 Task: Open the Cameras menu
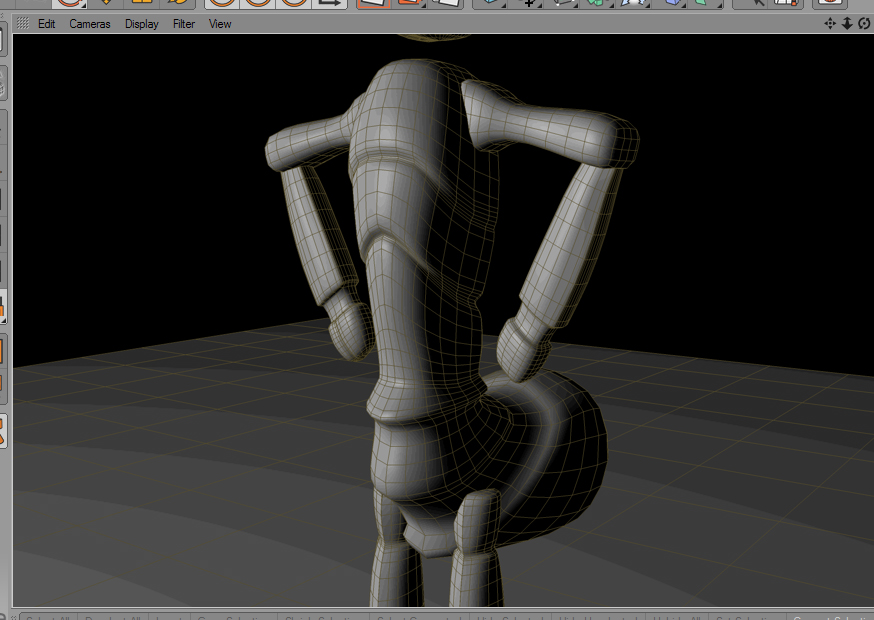90,24
